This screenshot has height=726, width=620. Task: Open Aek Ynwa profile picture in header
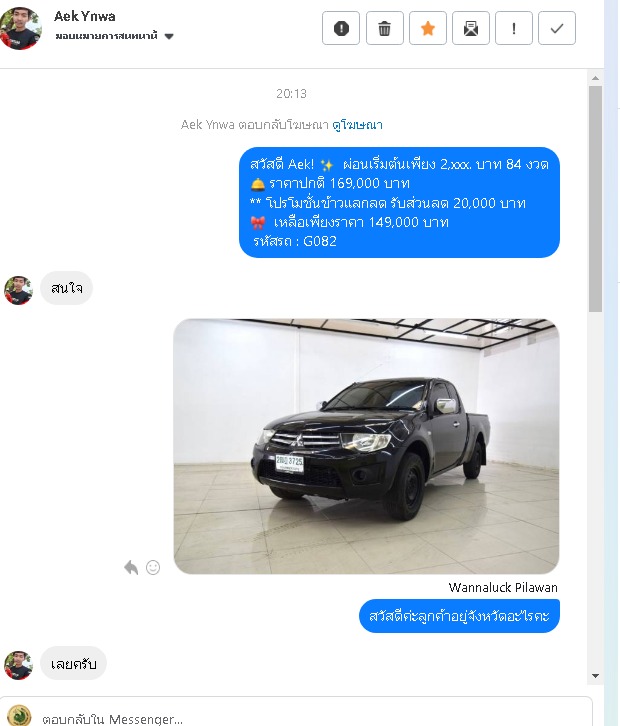[x=20, y=28]
